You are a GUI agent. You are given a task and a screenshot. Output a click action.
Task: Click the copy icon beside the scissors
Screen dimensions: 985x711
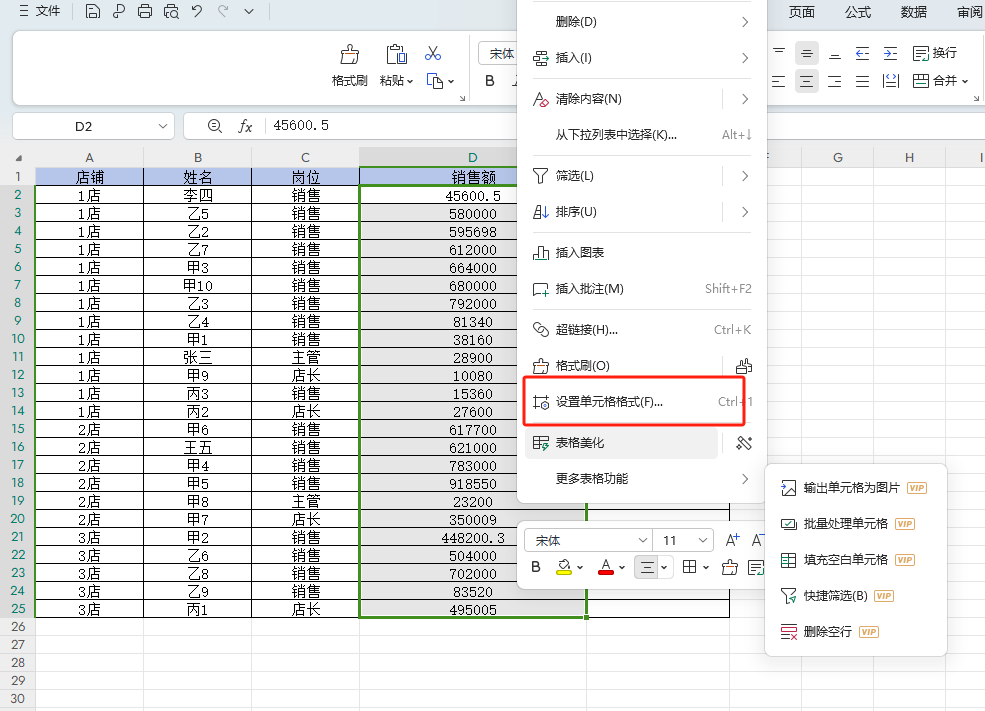(x=435, y=81)
